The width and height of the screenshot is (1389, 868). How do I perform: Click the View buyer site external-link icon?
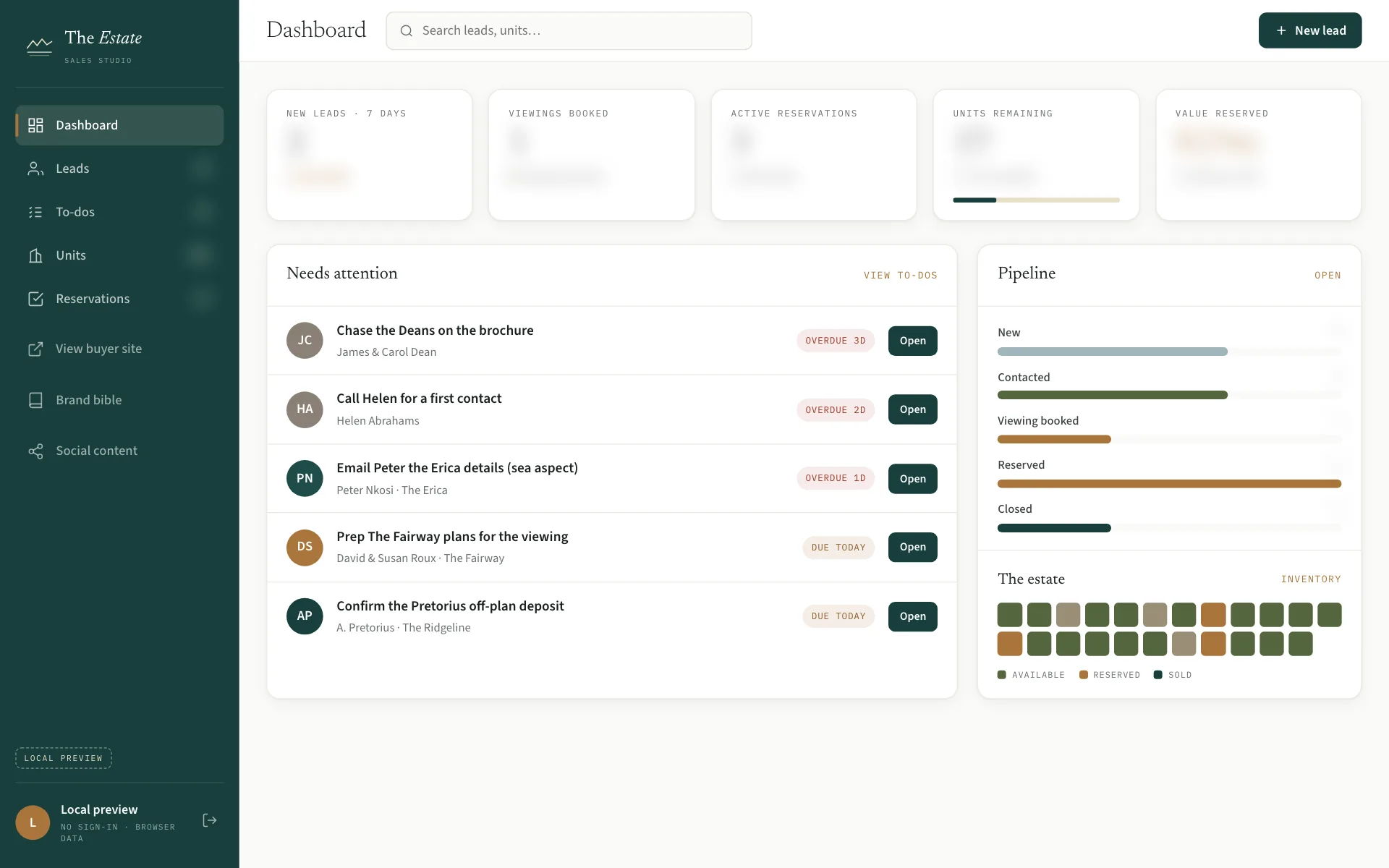35,349
